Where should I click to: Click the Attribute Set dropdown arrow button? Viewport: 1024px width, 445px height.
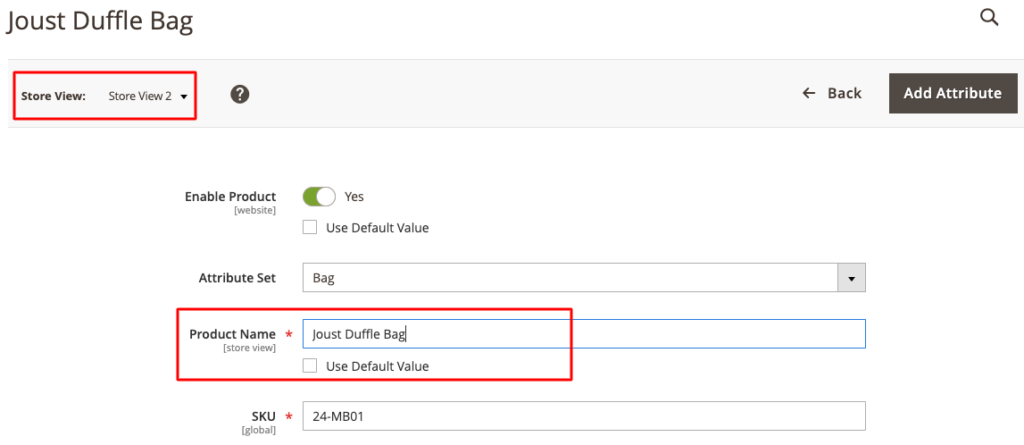tap(851, 277)
